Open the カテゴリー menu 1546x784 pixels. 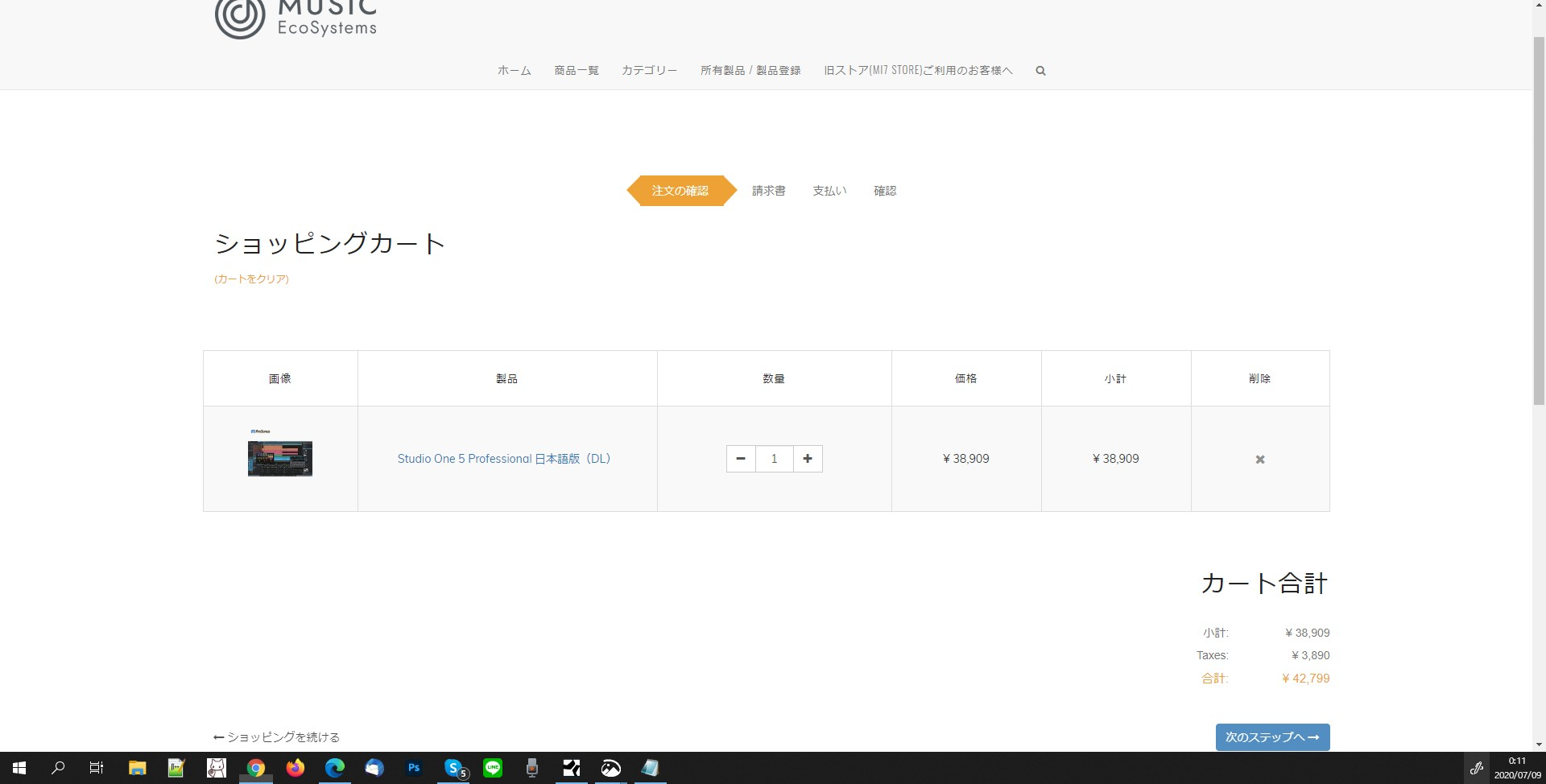pyautogui.click(x=650, y=71)
